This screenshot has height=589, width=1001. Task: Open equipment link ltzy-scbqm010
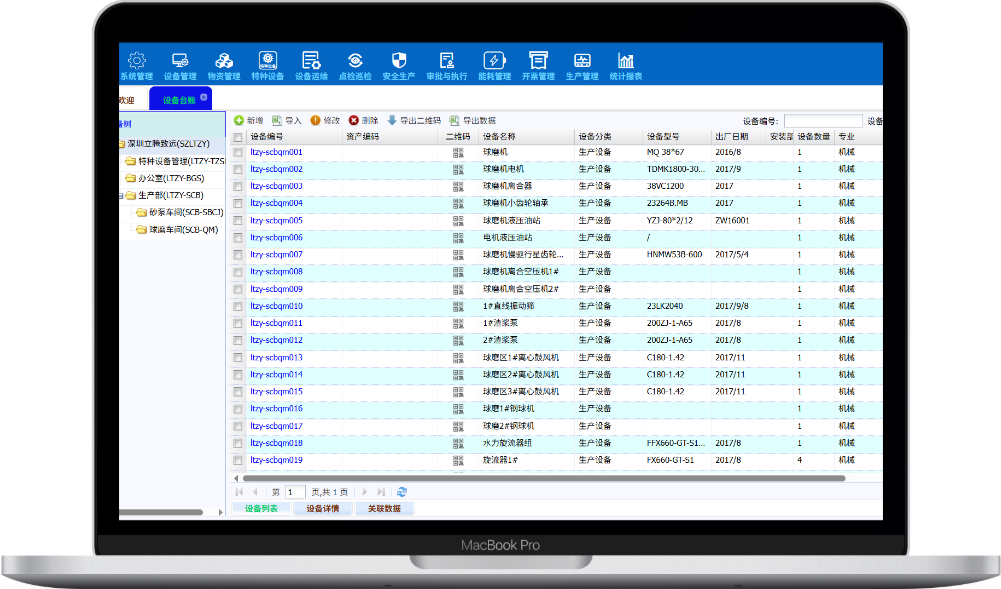276,307
